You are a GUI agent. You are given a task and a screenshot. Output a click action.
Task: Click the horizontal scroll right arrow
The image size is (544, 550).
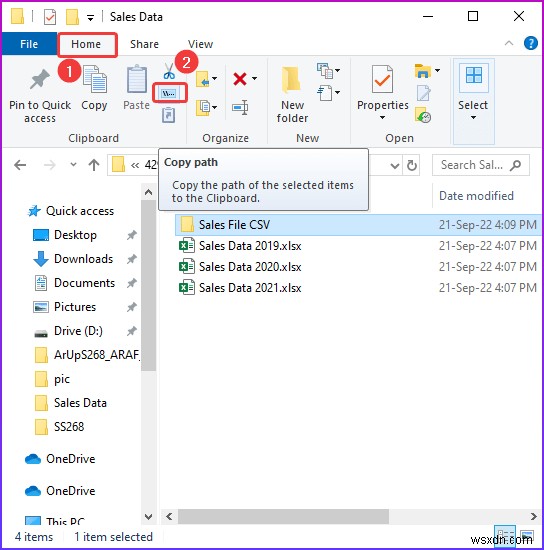(x=533, y=516)
